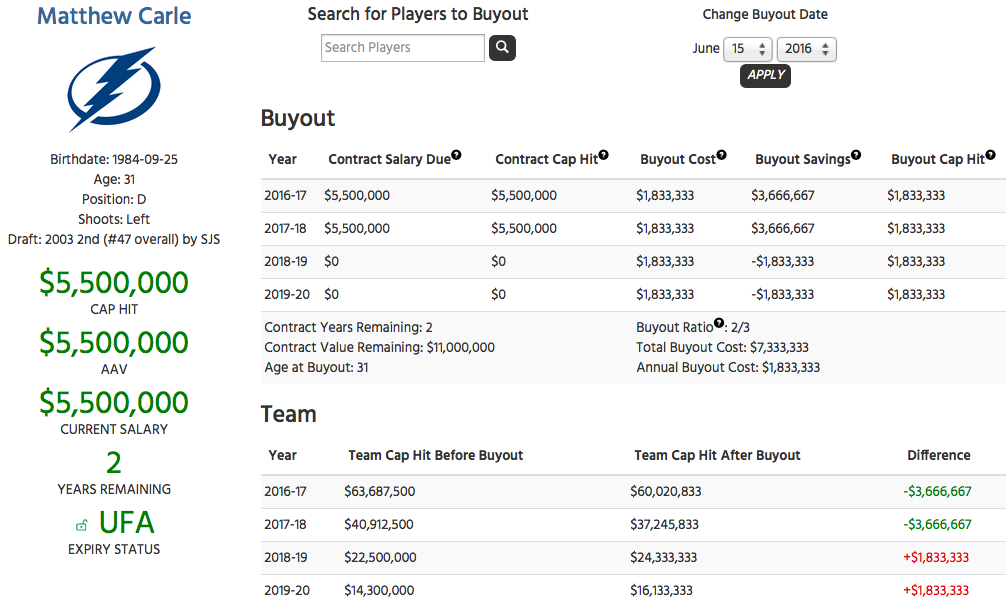Click the APPLY button
Viewport: 1006px width, 604px height.
[x=765, y=76]
